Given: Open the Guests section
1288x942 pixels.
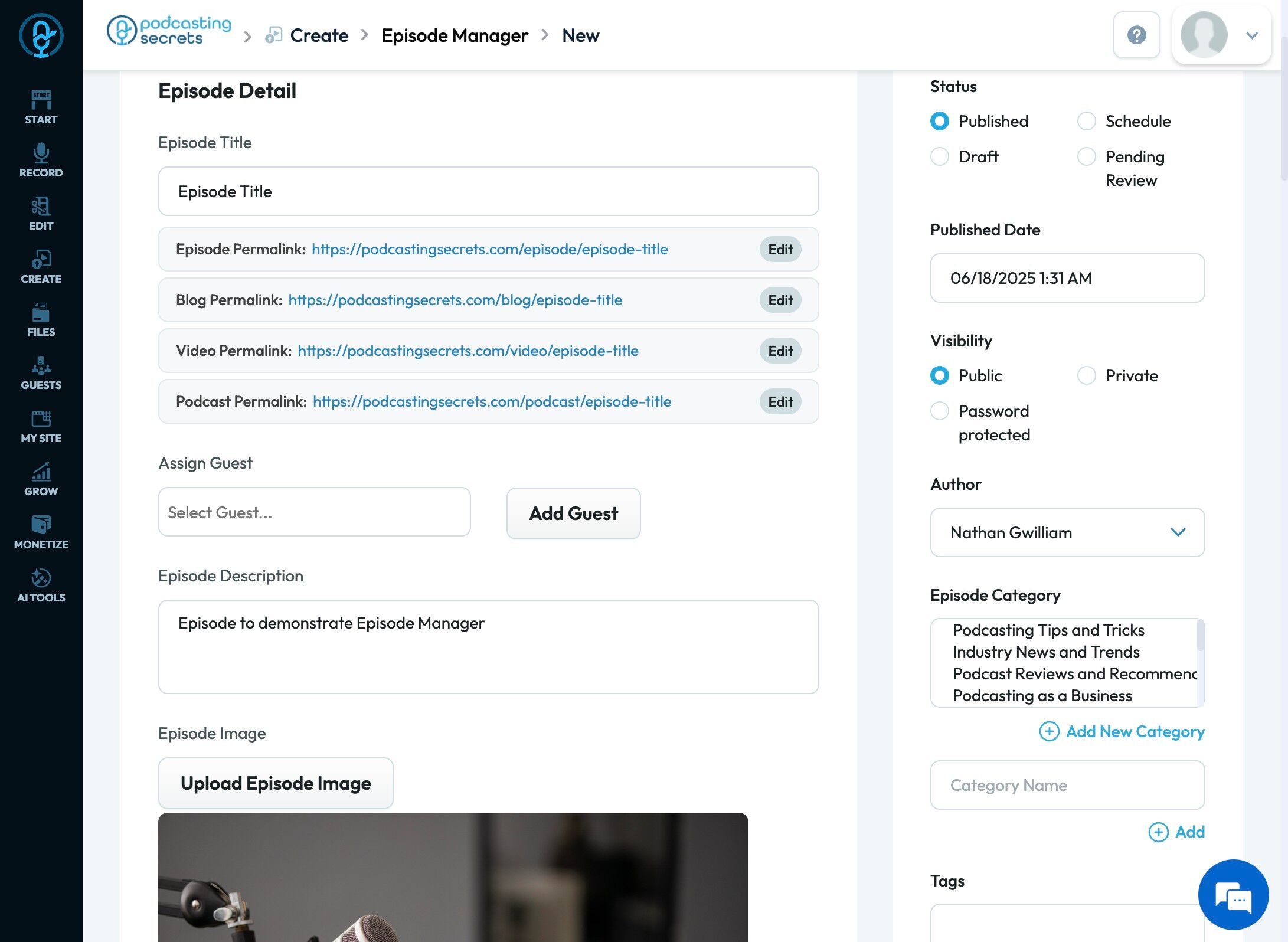Looking at the screenshot, I should [x=41, y=372].
